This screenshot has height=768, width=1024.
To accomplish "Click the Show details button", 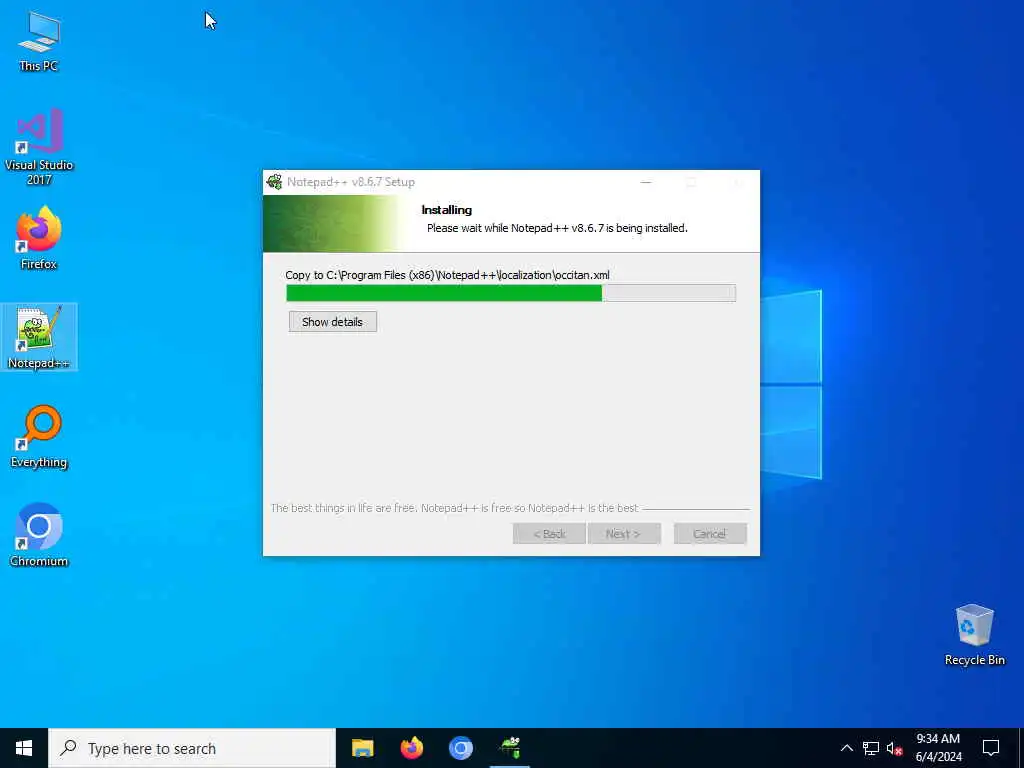I will (332, 321).
